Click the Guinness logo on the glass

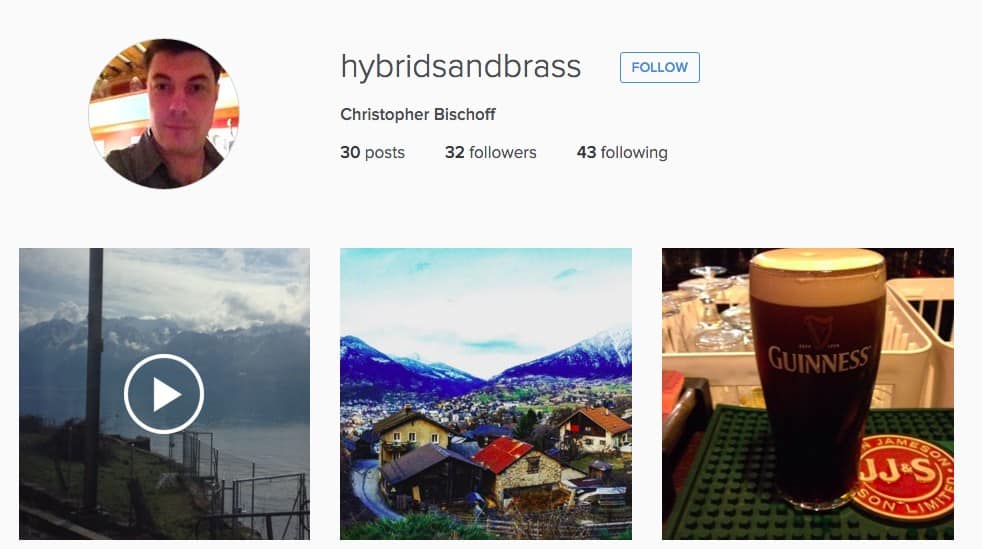pyautogui.click(x=819, y=359)
